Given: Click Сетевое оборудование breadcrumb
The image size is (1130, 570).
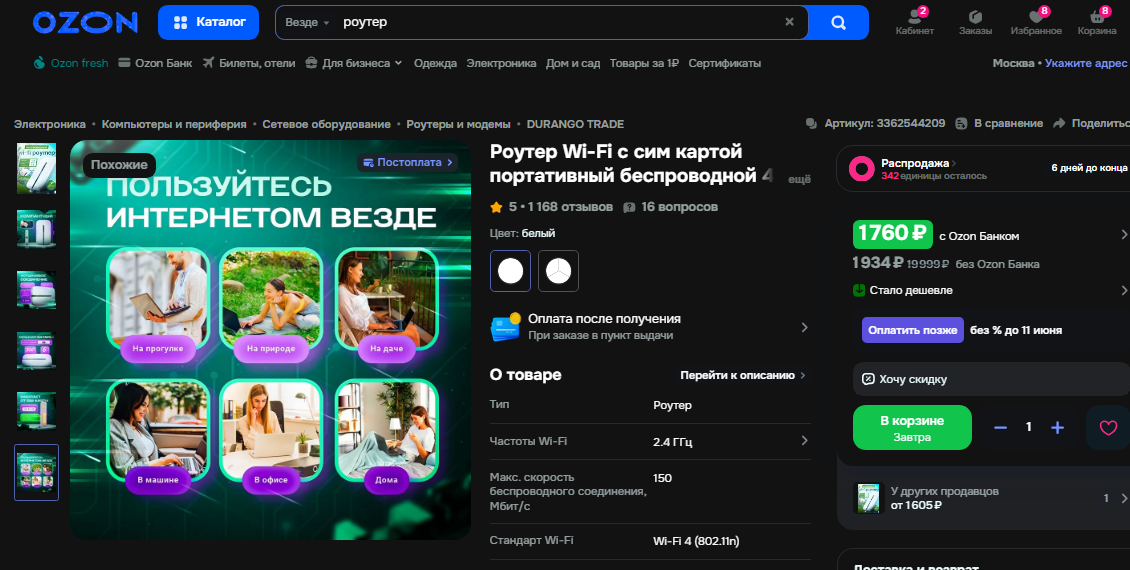Looking at the screenshot, I should [326, 124].
